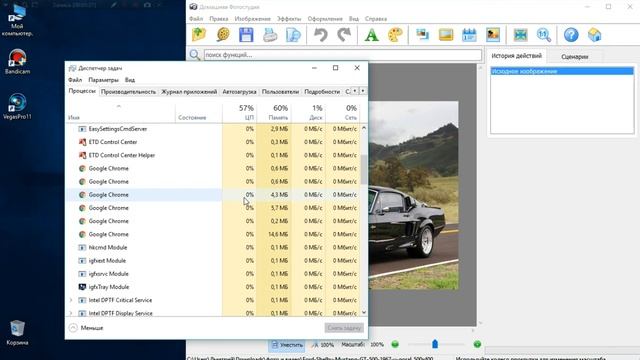Click the framed landscape picture icon
This screenshot has height=360, width=640.
[446, 35]
